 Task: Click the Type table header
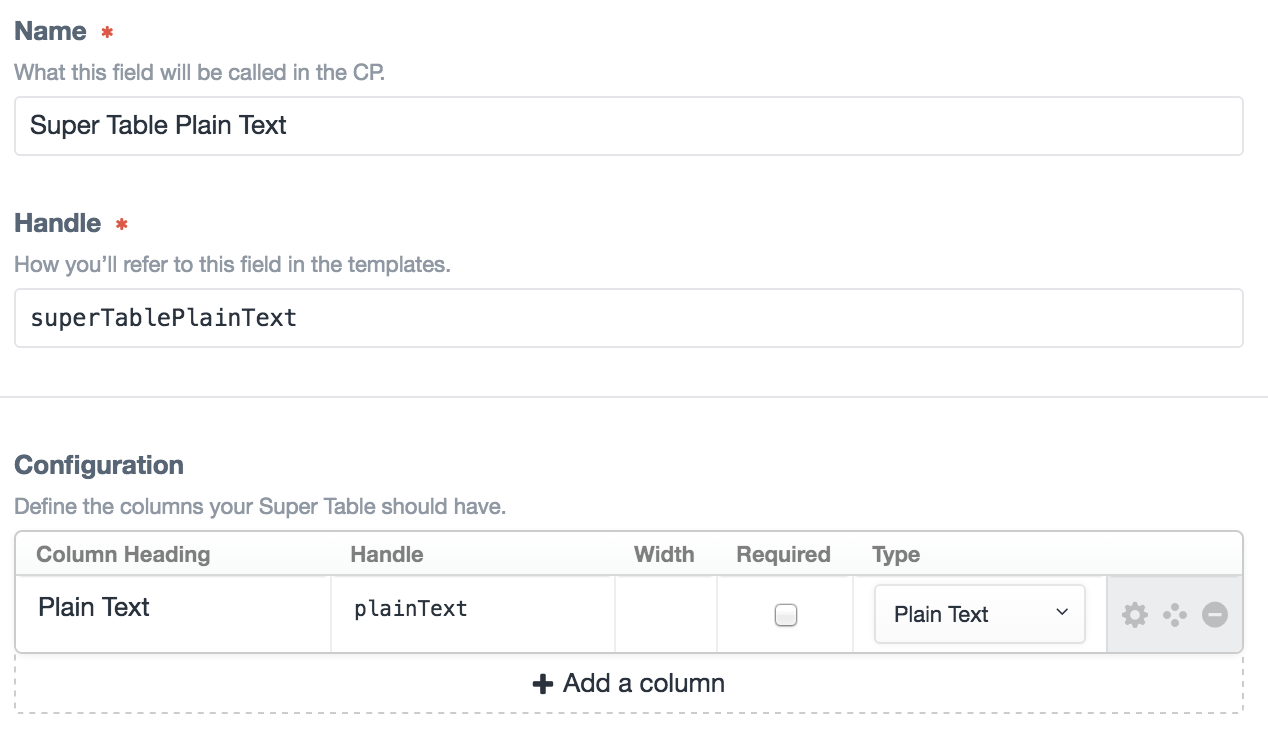[x=895, y=554]
